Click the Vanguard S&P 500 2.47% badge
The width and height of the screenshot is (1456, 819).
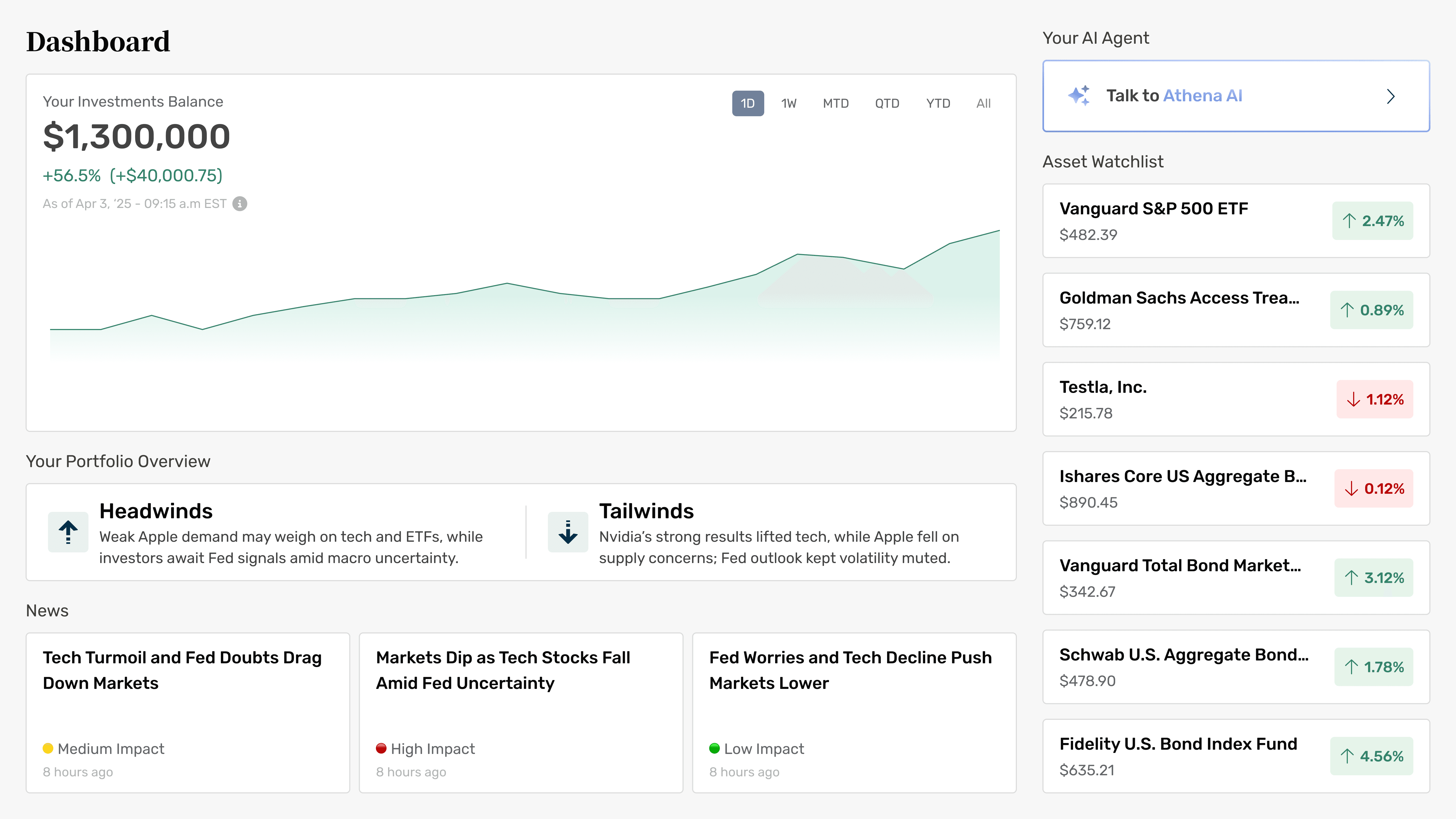[1372, 220]
